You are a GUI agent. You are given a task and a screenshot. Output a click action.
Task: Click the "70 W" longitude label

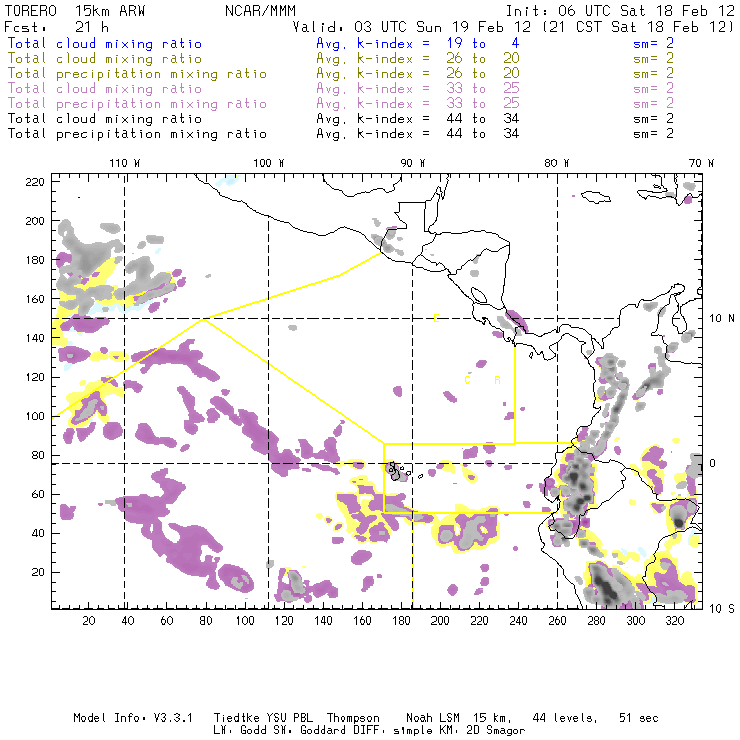[x=701, y=163]
